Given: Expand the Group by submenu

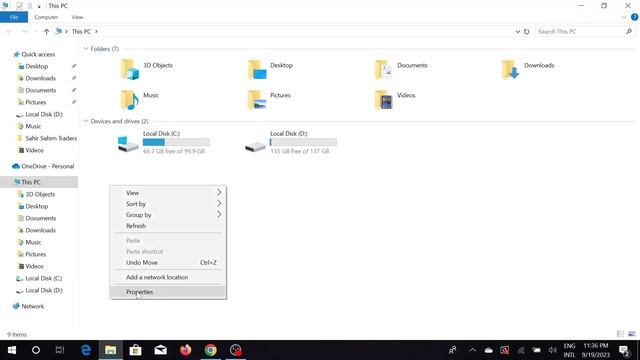Looking at the screenshot, I should pos(219,214).
